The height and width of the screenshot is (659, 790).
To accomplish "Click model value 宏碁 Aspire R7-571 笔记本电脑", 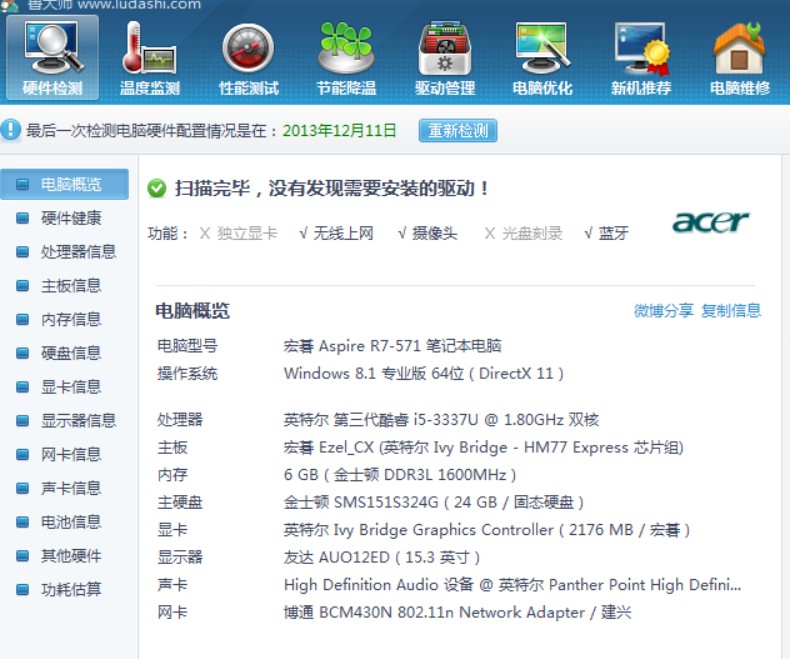I will pos(392,346).
